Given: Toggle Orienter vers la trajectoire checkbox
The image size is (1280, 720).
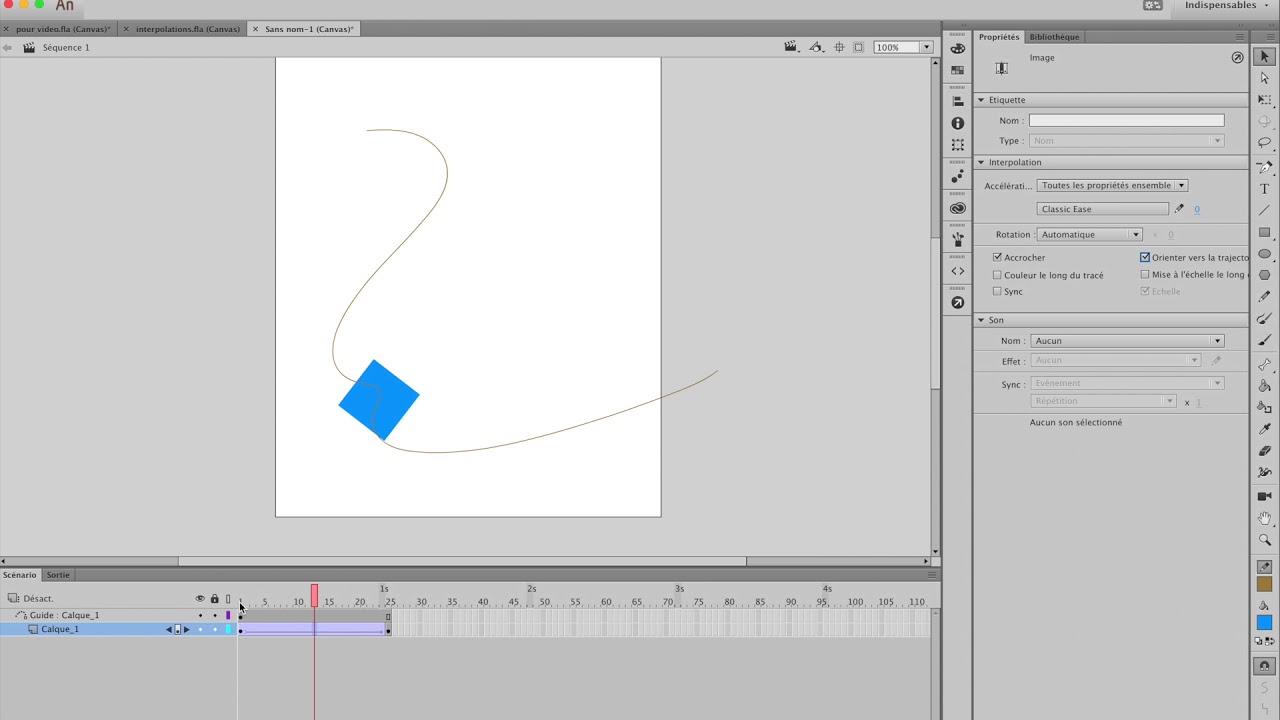Looking at the screenshot, I should 1145,258.
